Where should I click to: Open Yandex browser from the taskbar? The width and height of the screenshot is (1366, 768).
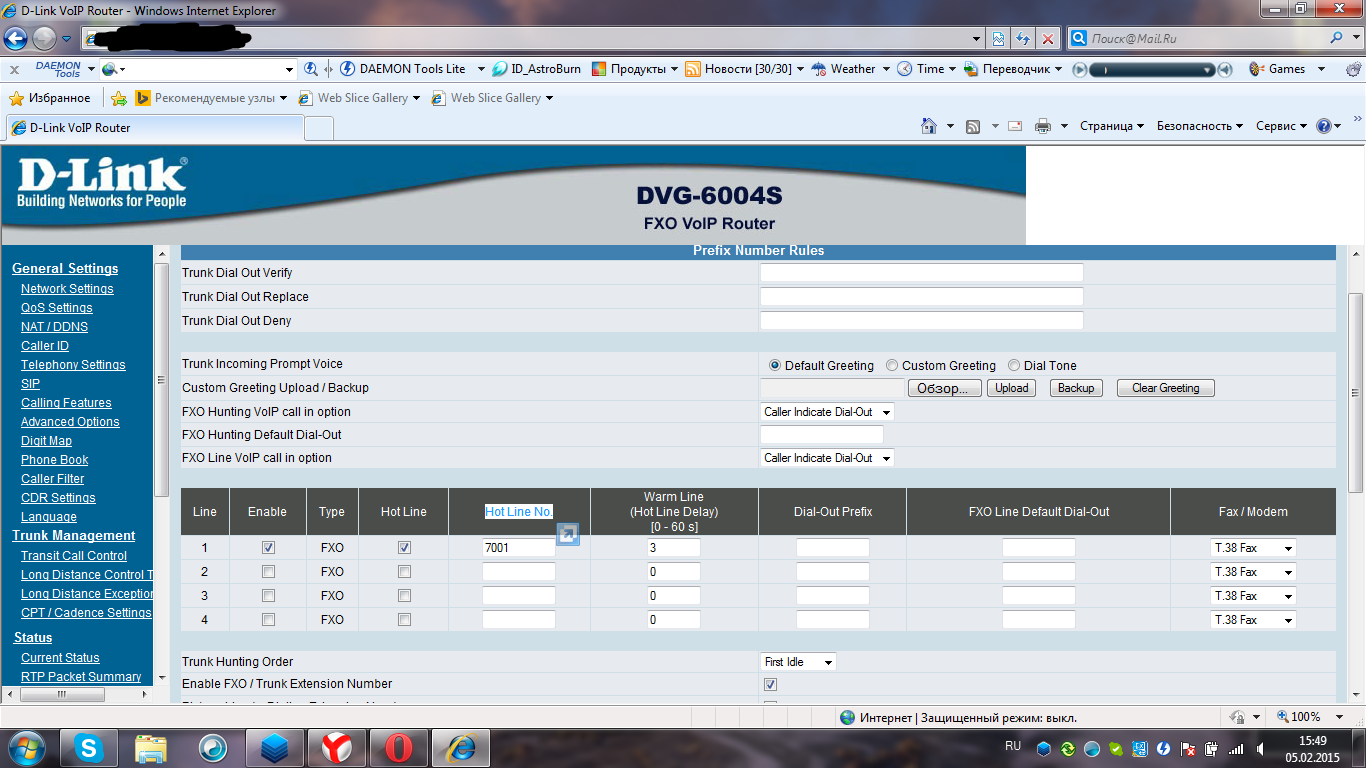[x=336, y=748]
